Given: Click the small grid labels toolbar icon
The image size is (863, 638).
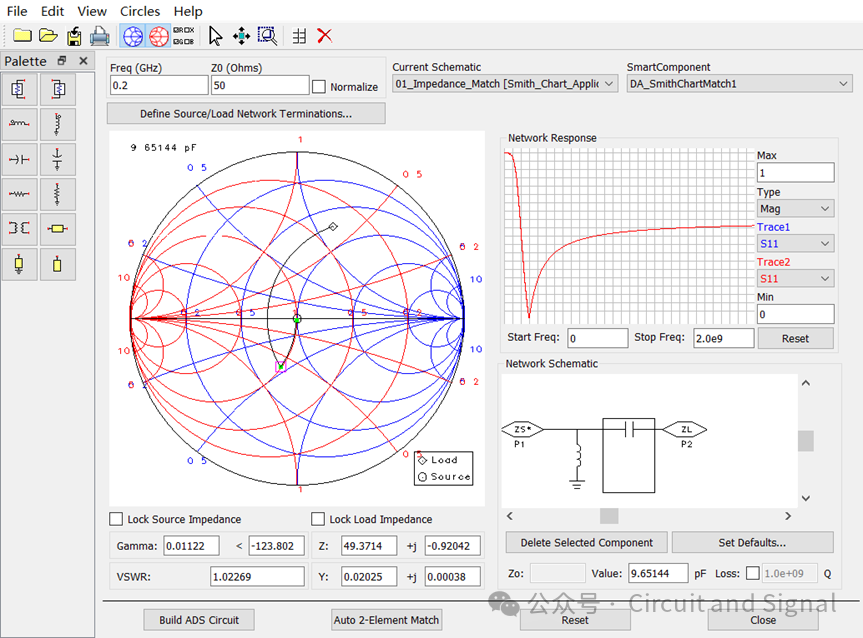Looking at the screenshot, I should 184,36.
